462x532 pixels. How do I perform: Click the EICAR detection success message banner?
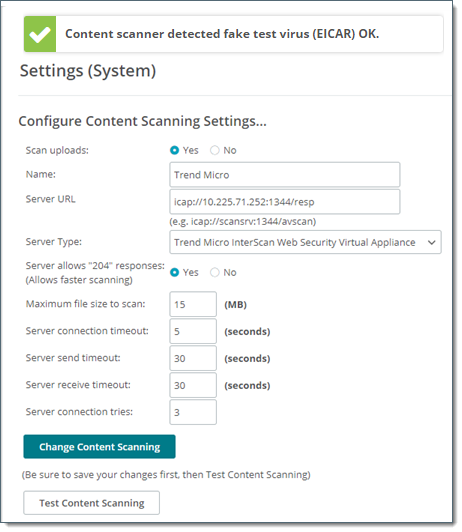(233, 34)
